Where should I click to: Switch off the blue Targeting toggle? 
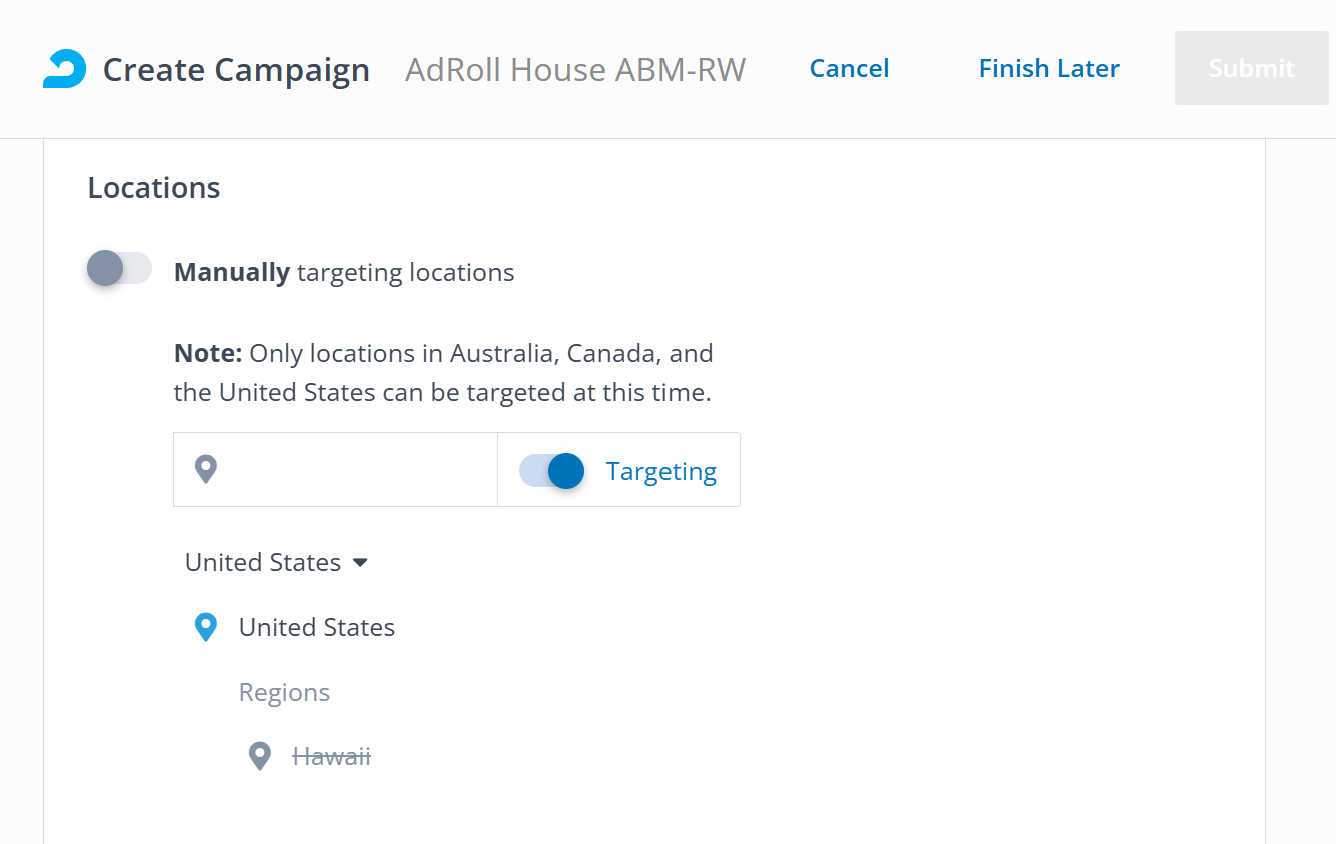pyautogui.click(x=552, y=471)
